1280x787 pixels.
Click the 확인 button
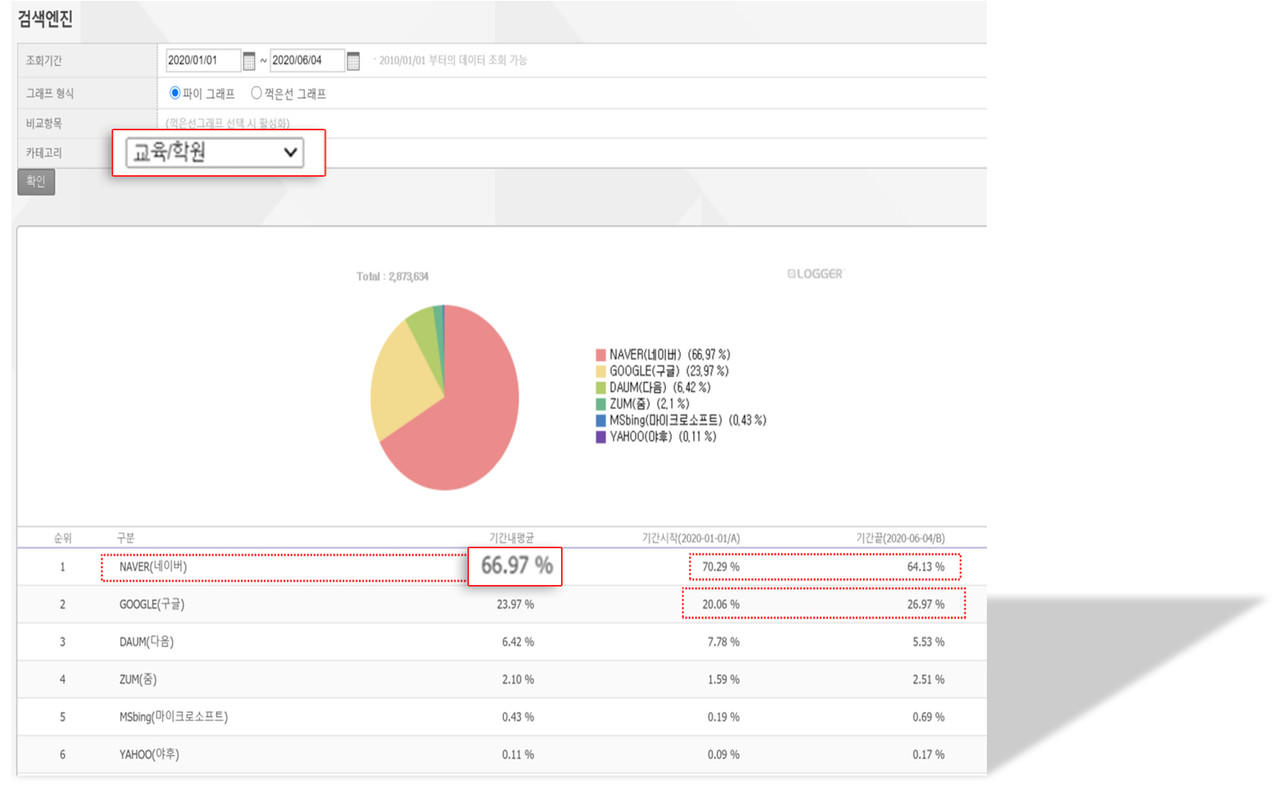[x=36, y=183]
